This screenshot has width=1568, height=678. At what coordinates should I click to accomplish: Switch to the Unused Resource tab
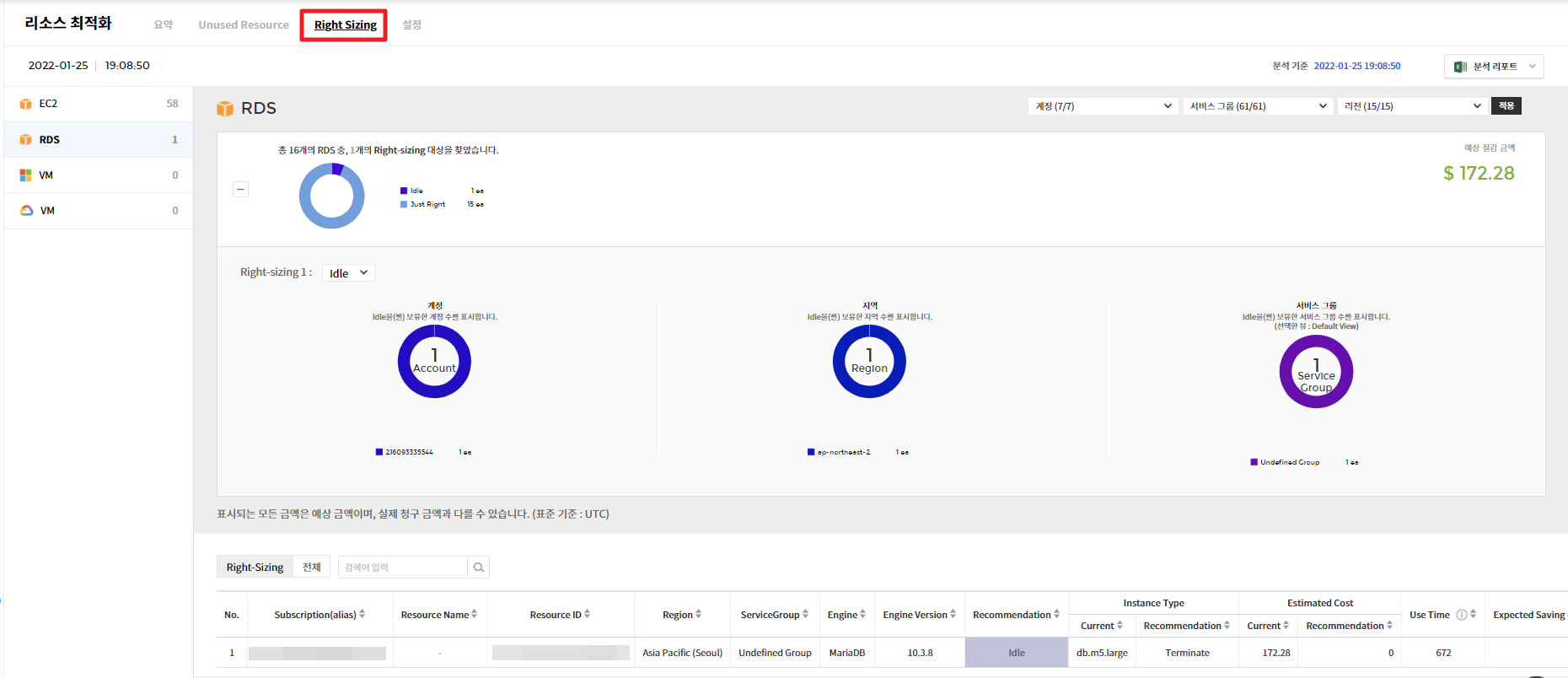coord(244,25)
